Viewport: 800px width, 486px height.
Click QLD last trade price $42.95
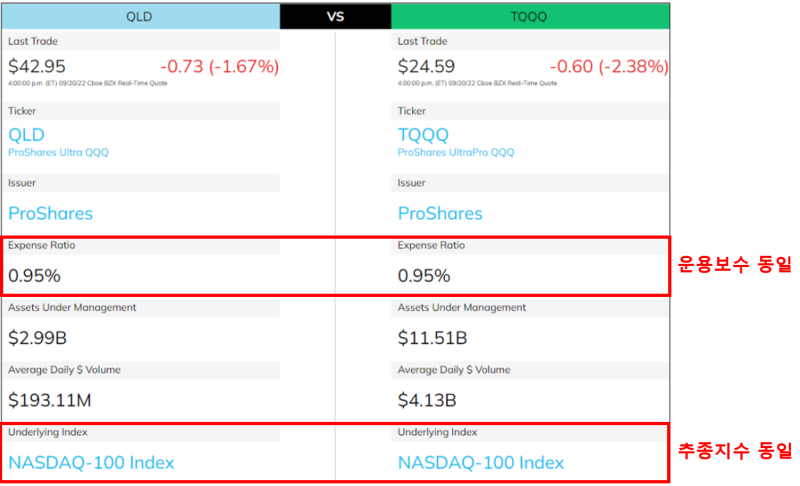pos(37,66)
